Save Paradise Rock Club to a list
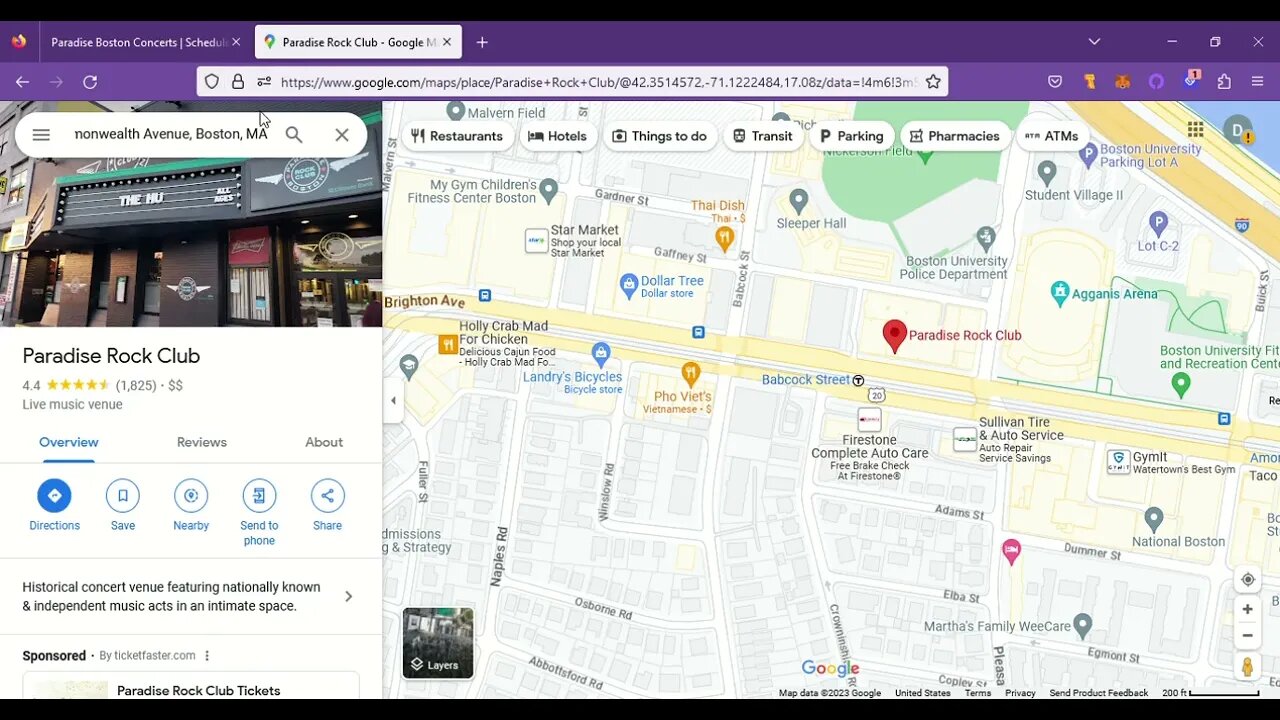The image size is (1280, 720). [123, 495]
